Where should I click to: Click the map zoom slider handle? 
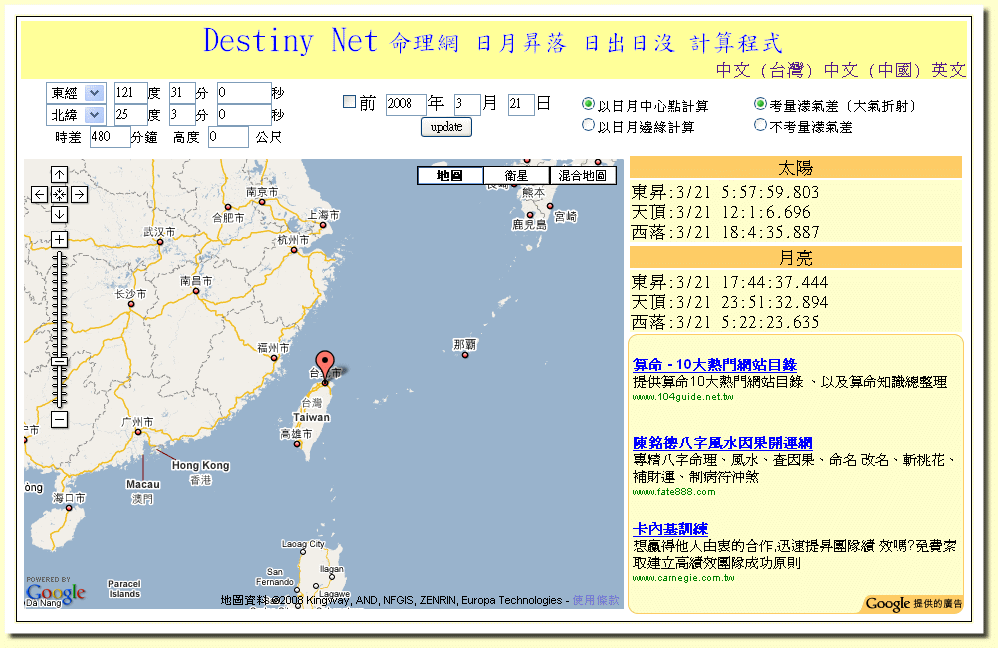point(59,361)
